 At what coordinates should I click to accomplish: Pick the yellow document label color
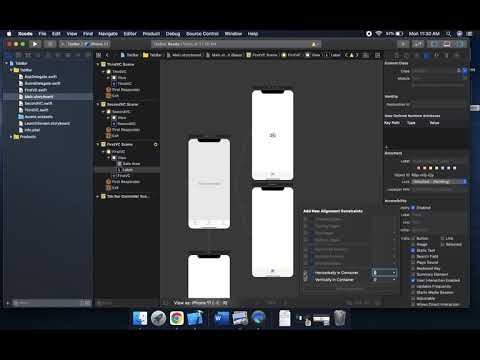click(x=431, y=168)
